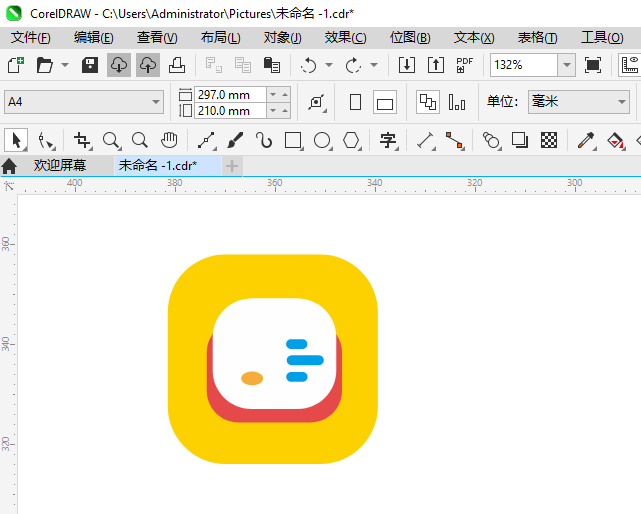The width and height of the screenshot is (641, 514).
Task: Set portrait page orientation
Action: pos(356,102)
